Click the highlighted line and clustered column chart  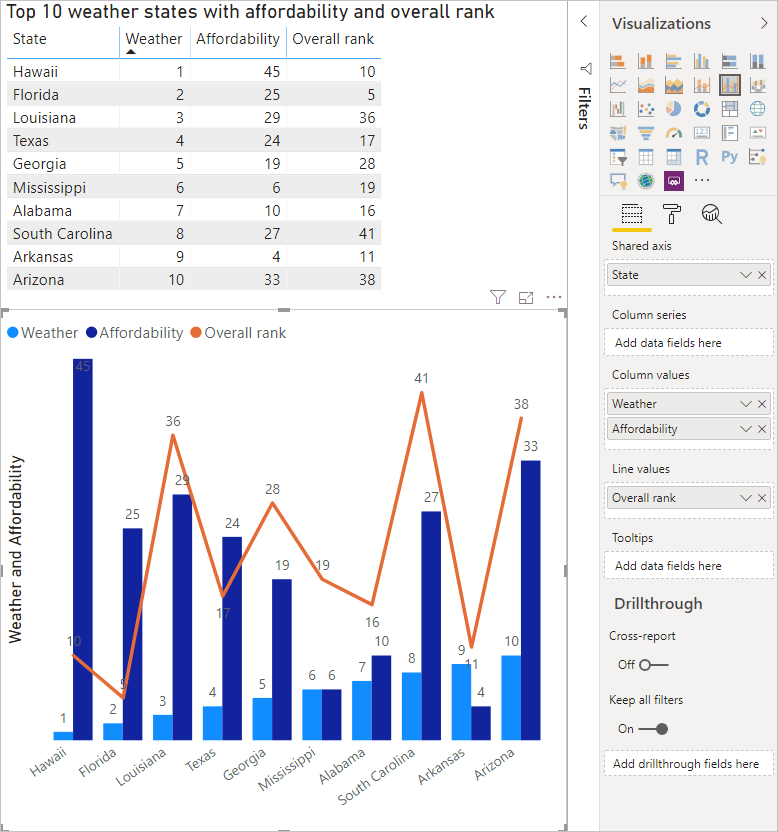(x=730, y=85)
